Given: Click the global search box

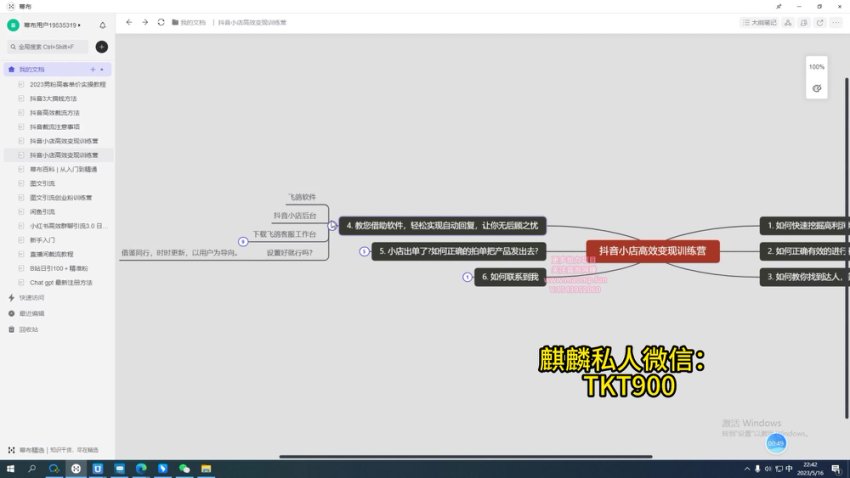Looking at the screenshot, I should coord(48,47).
